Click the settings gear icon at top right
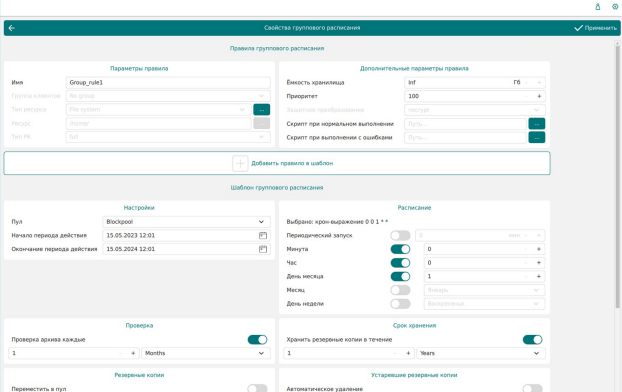This screenshot has height=392, width=622. [x=615, y=6]
